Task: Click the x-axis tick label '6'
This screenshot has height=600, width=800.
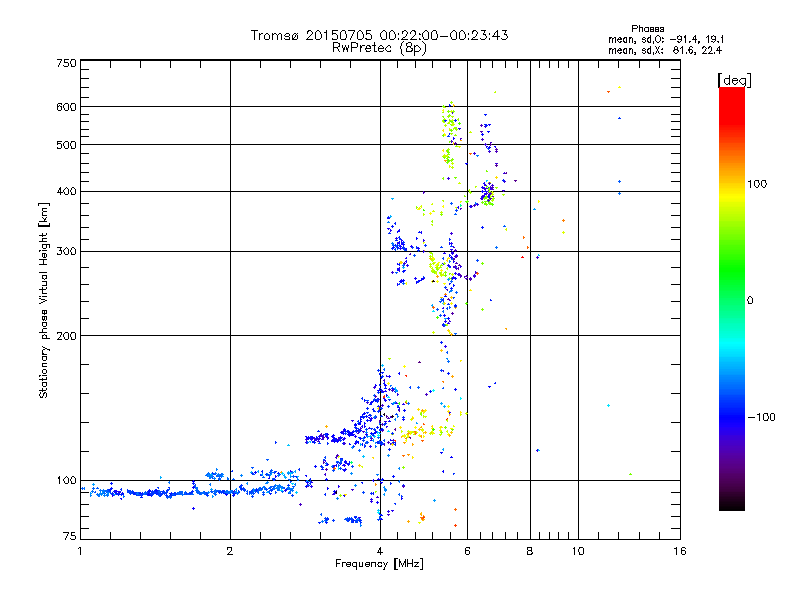Action: [x=467, y=551]
